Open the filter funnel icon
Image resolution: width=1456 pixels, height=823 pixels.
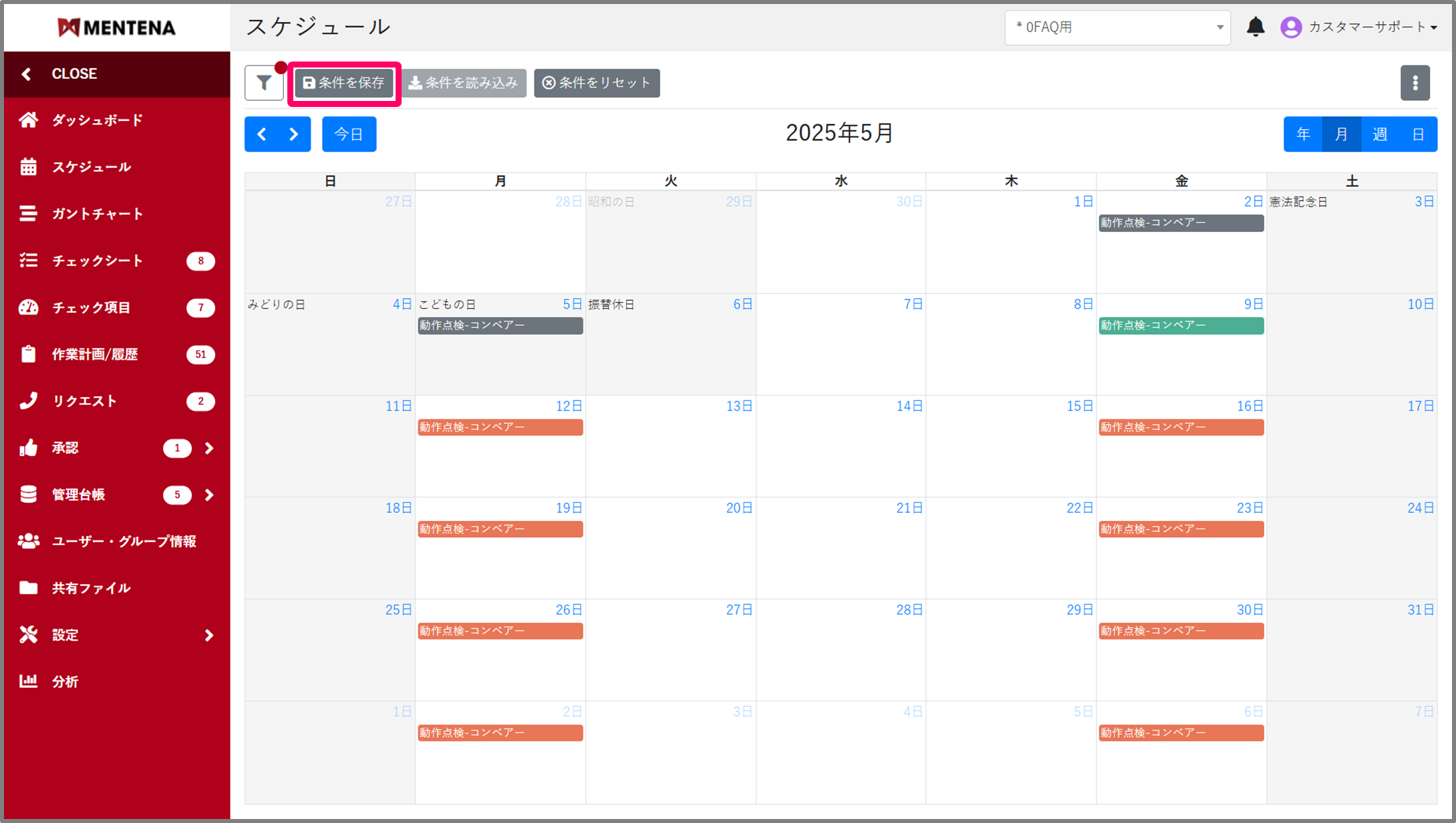point(264,84)
